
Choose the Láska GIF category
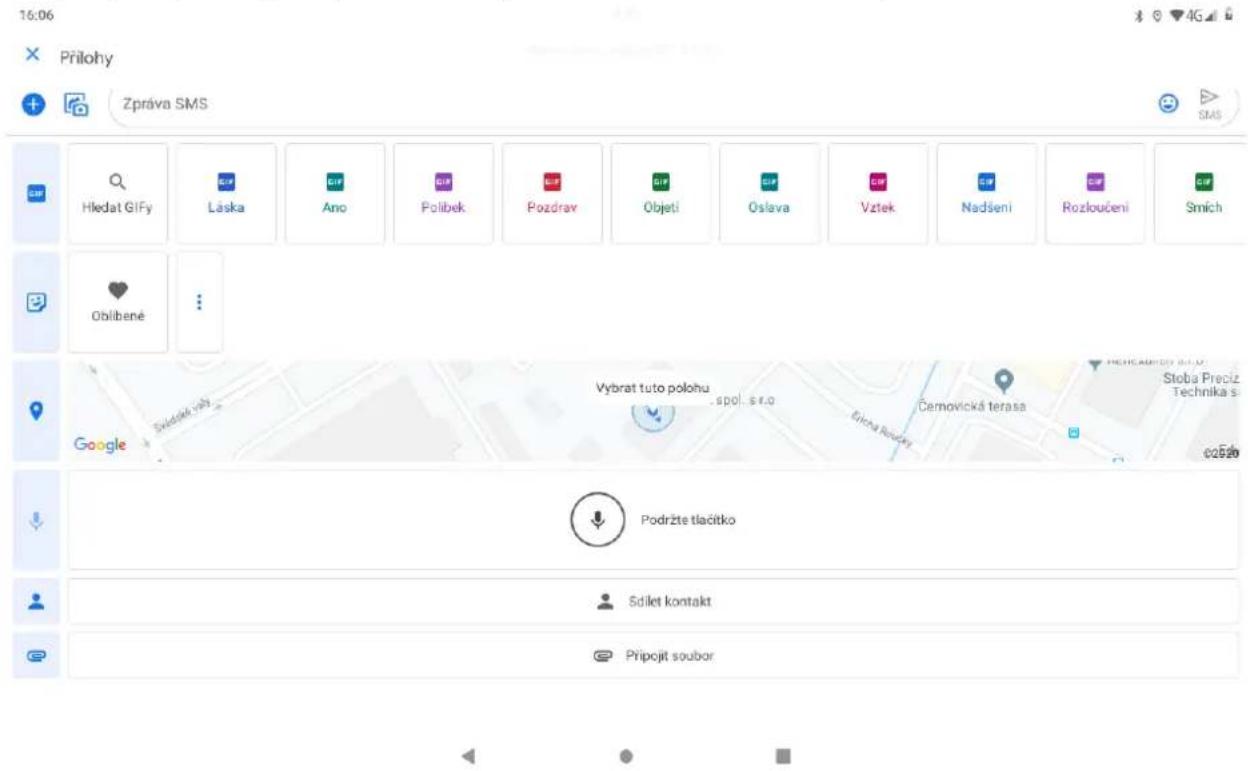tap(226, 193)
